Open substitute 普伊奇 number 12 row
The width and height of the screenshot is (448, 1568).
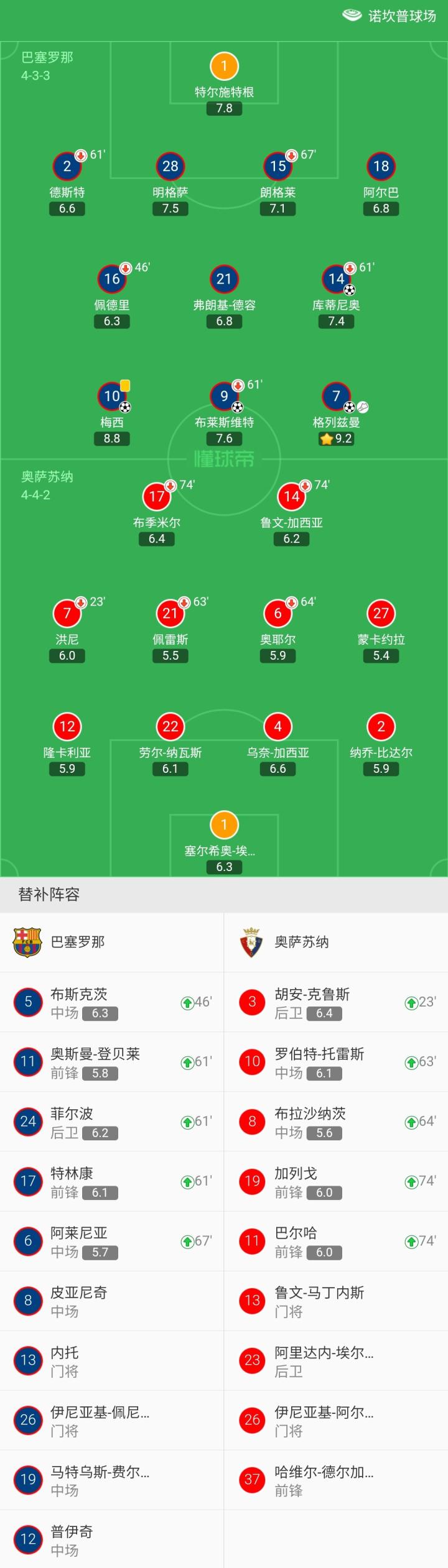pos(112,1539)
